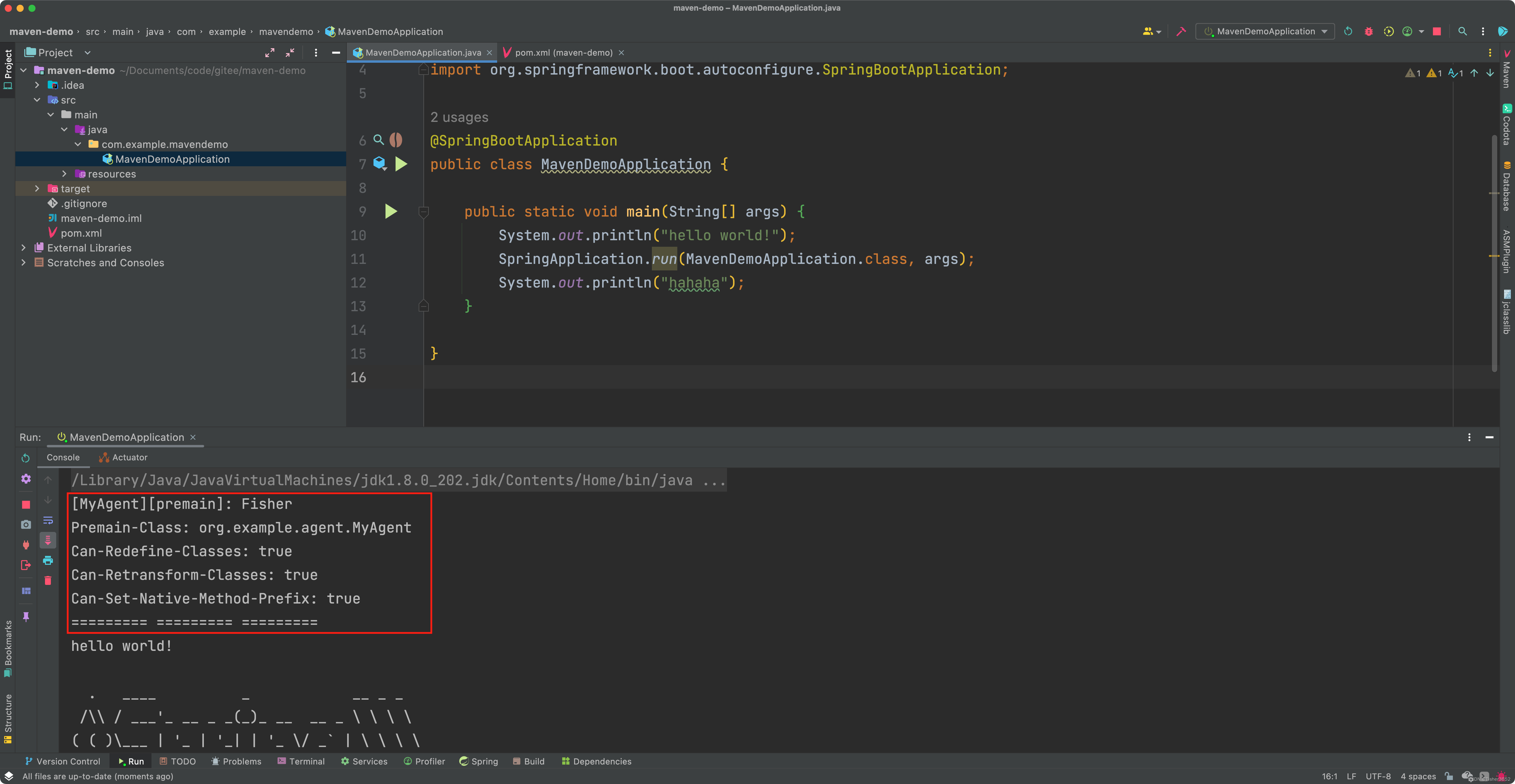Expand the .idea folder

click(x=37, y=85)
